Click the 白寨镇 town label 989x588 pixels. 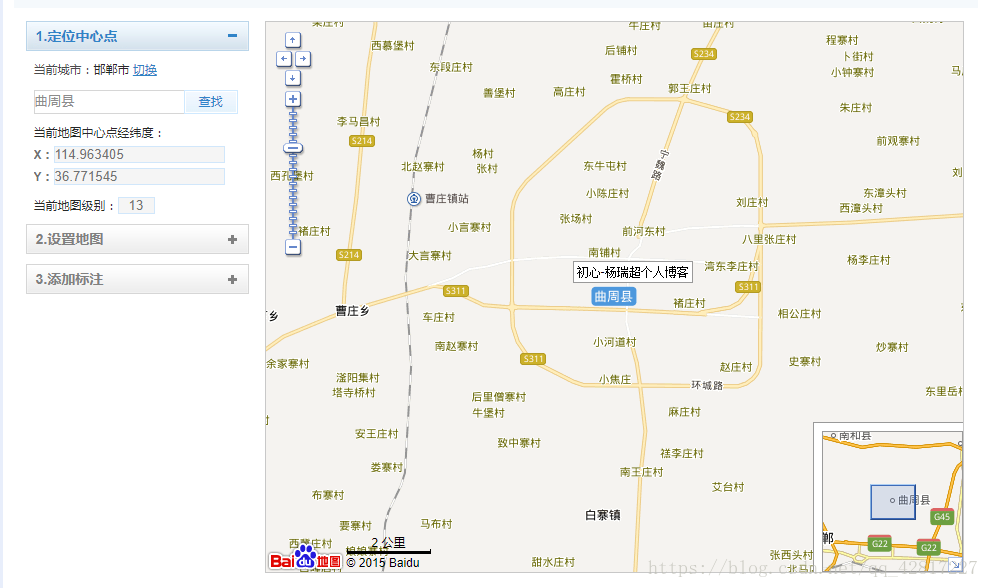click(602, 515)
